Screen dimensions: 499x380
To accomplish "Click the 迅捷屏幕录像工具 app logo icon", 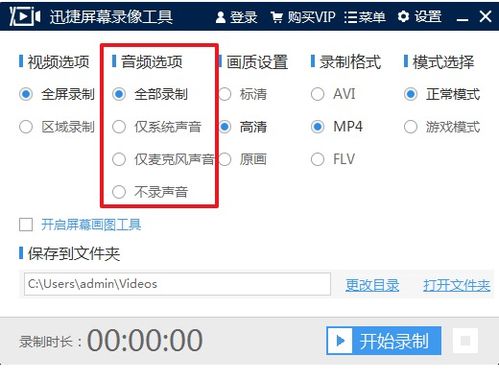I will click(x=25, y=16).
